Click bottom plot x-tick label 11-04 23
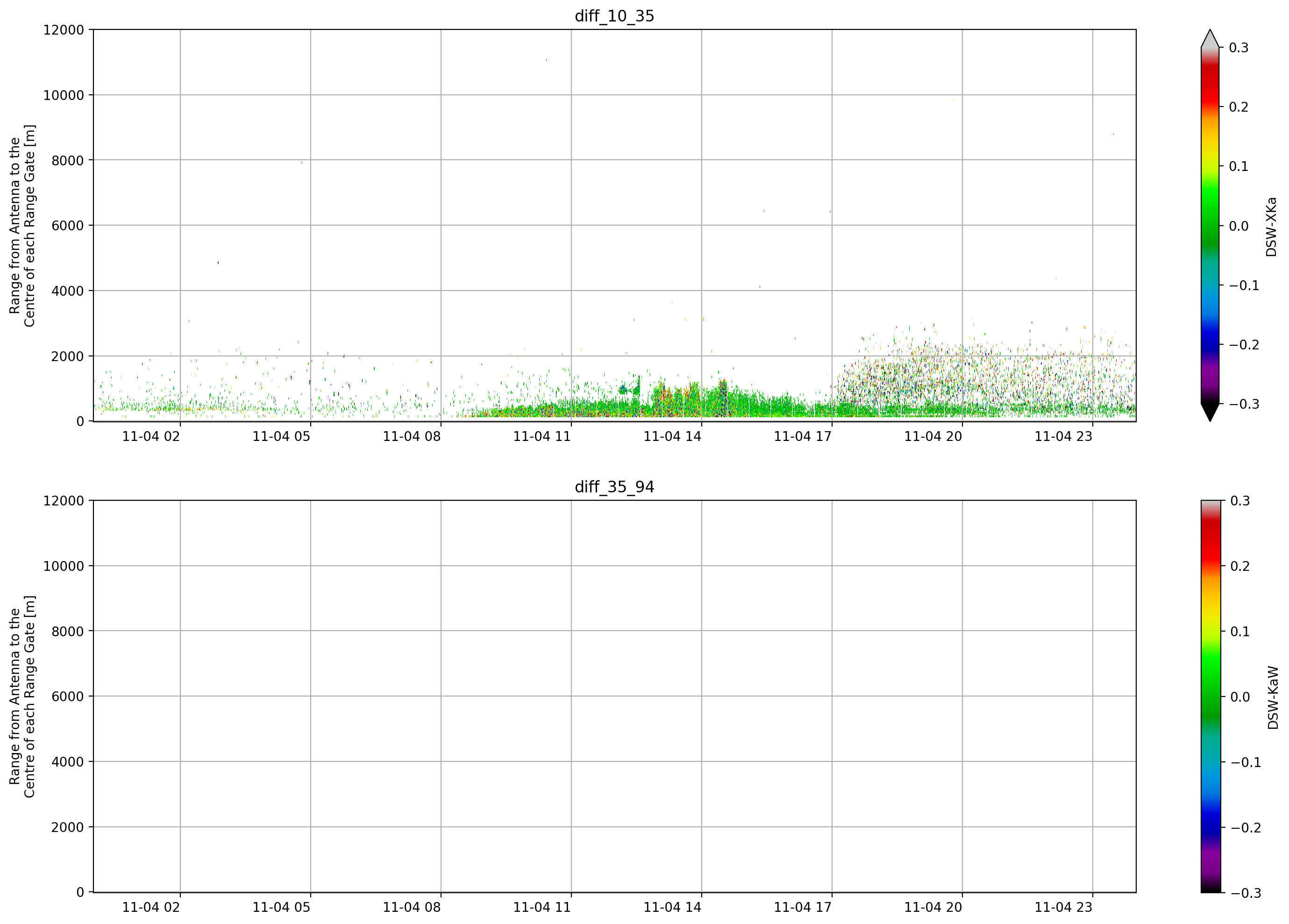Screen dimensions: 1289x924 pos(1063,908)
